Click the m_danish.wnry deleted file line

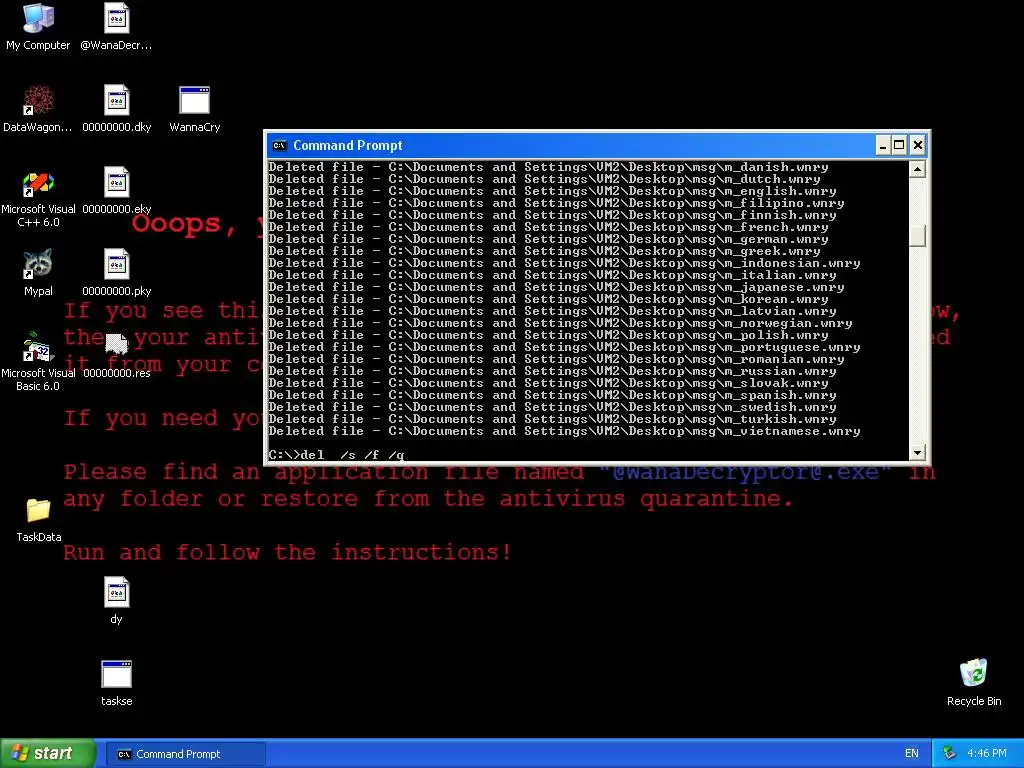coord(549,167)
